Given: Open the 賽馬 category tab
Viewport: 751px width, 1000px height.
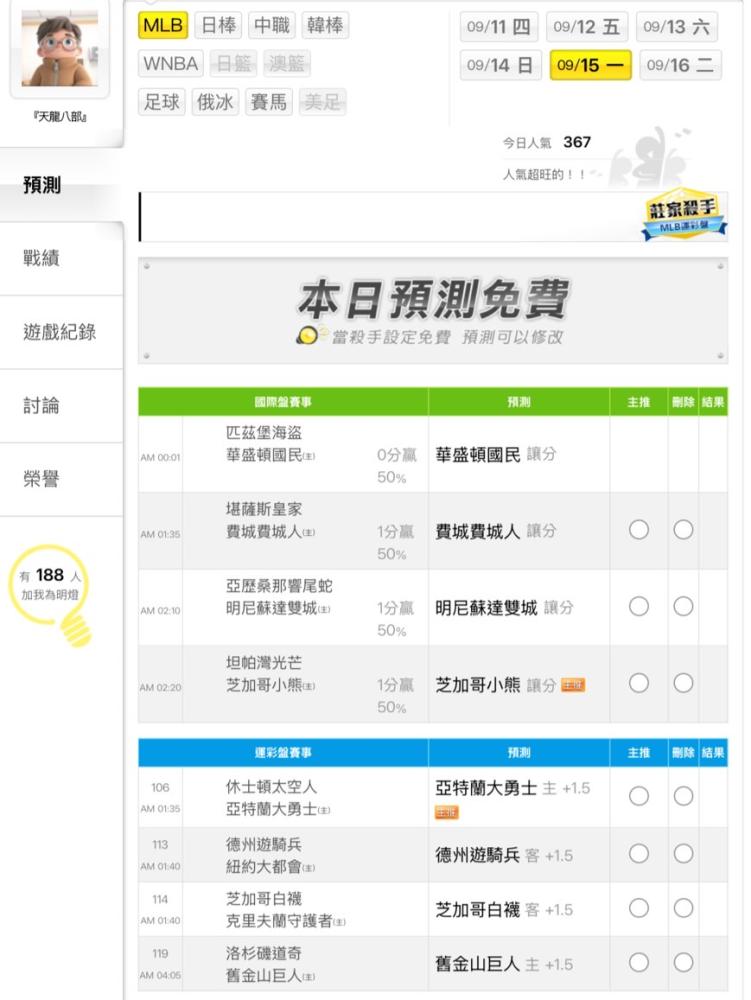Looking at the screenshot, I should (x=268, y=102).
